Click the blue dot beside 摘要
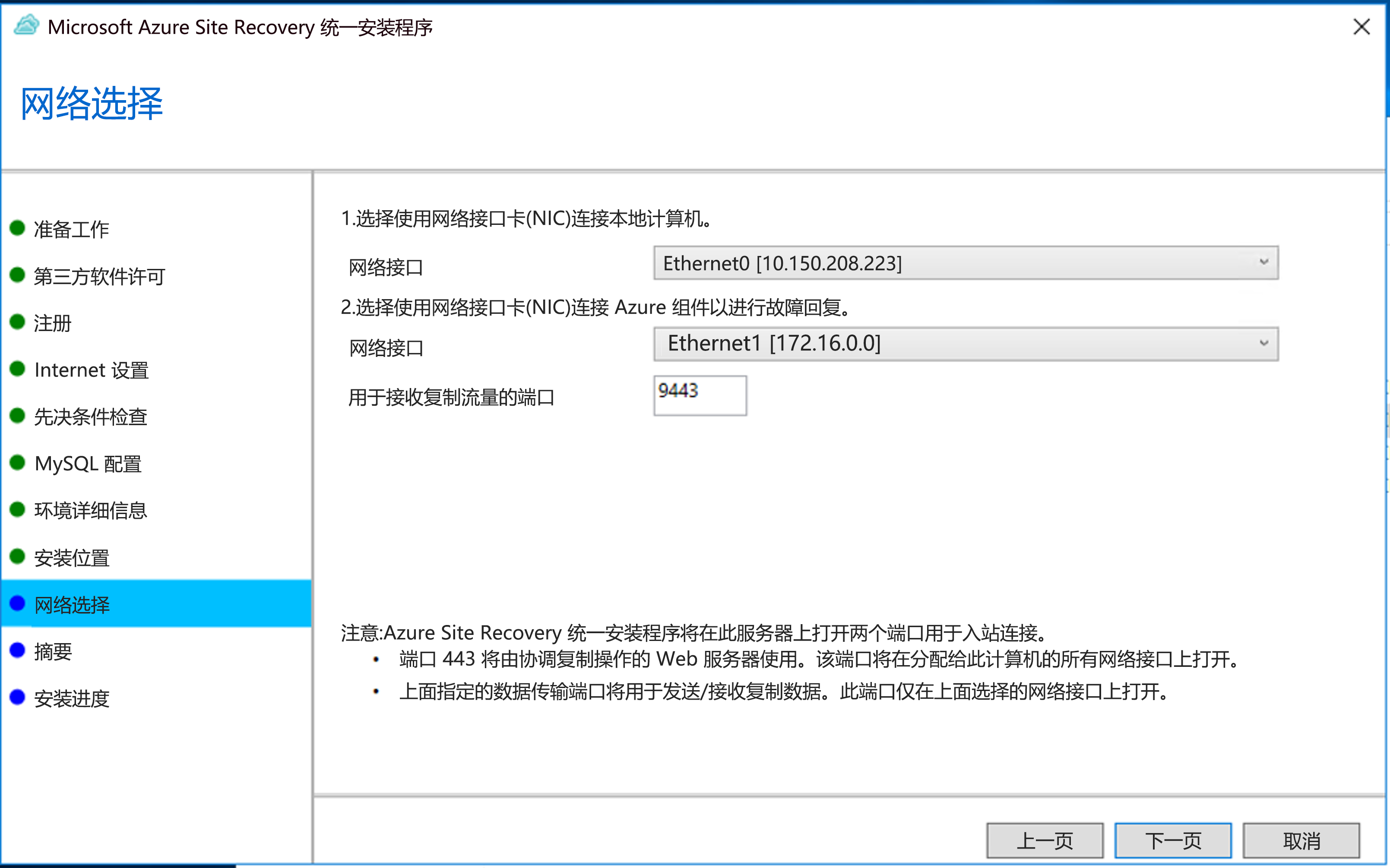The image size is (1390, 868). [x=17, y=650]
